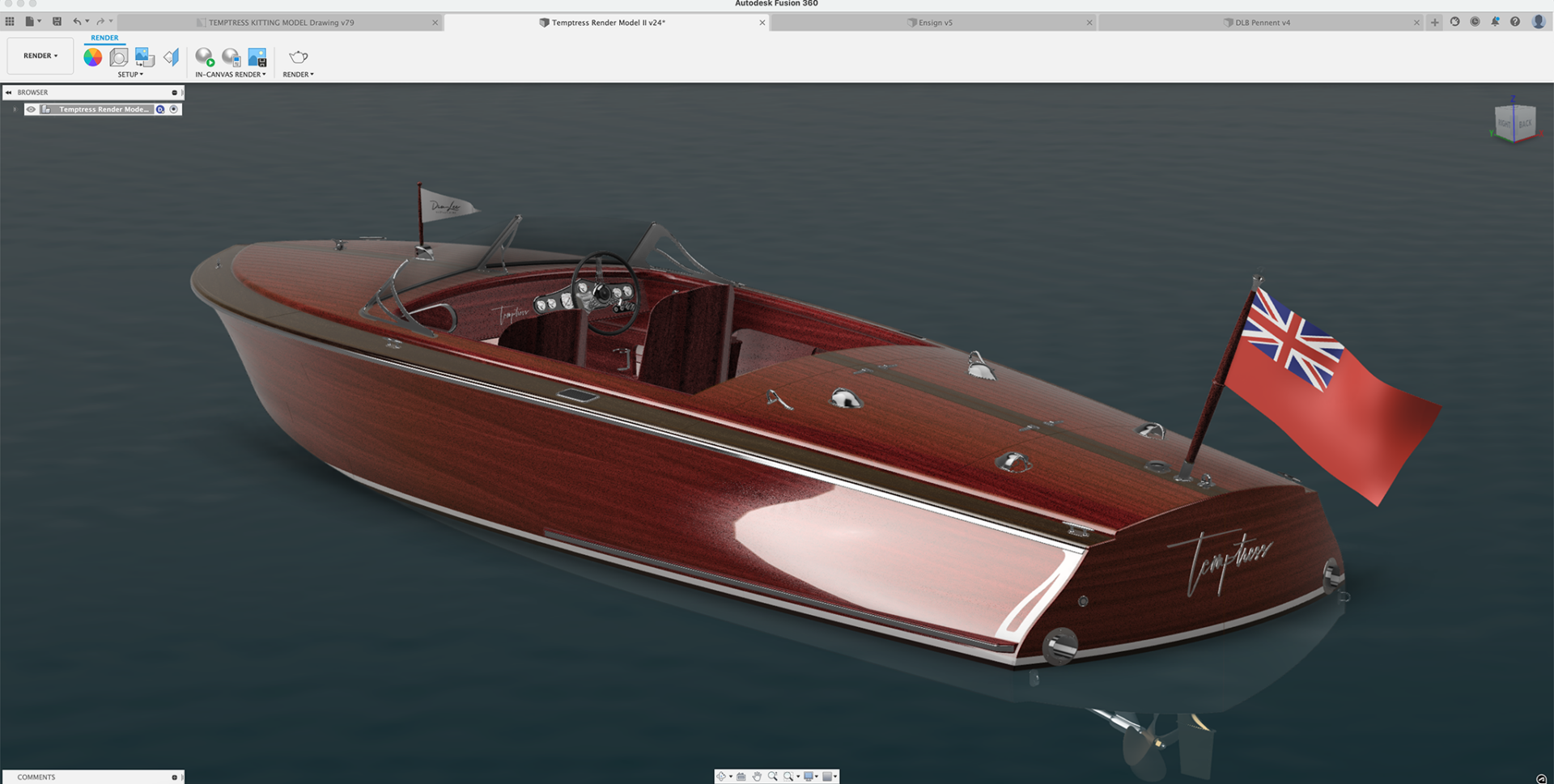This screenshot has width=1554, height=784.
Task: Click the color wheel Appearance swatch
Action: click(x=93, y=57)
